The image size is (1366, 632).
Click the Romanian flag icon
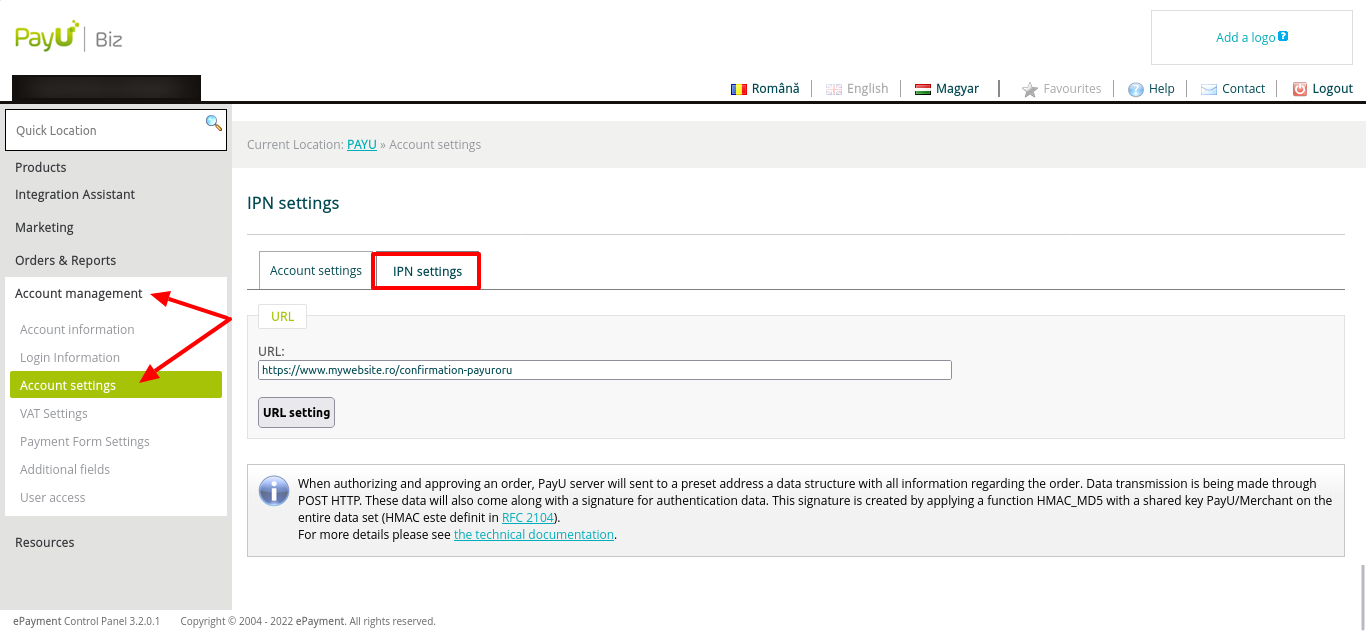click(x=739, y=89)
